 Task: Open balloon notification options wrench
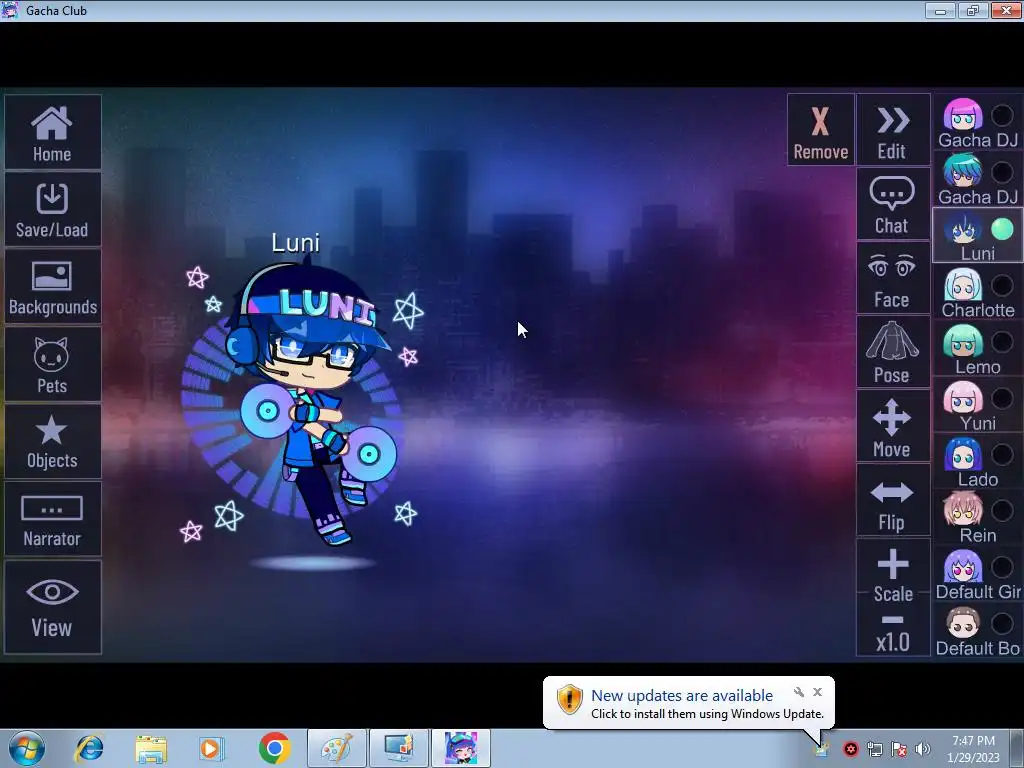point(799,692)
